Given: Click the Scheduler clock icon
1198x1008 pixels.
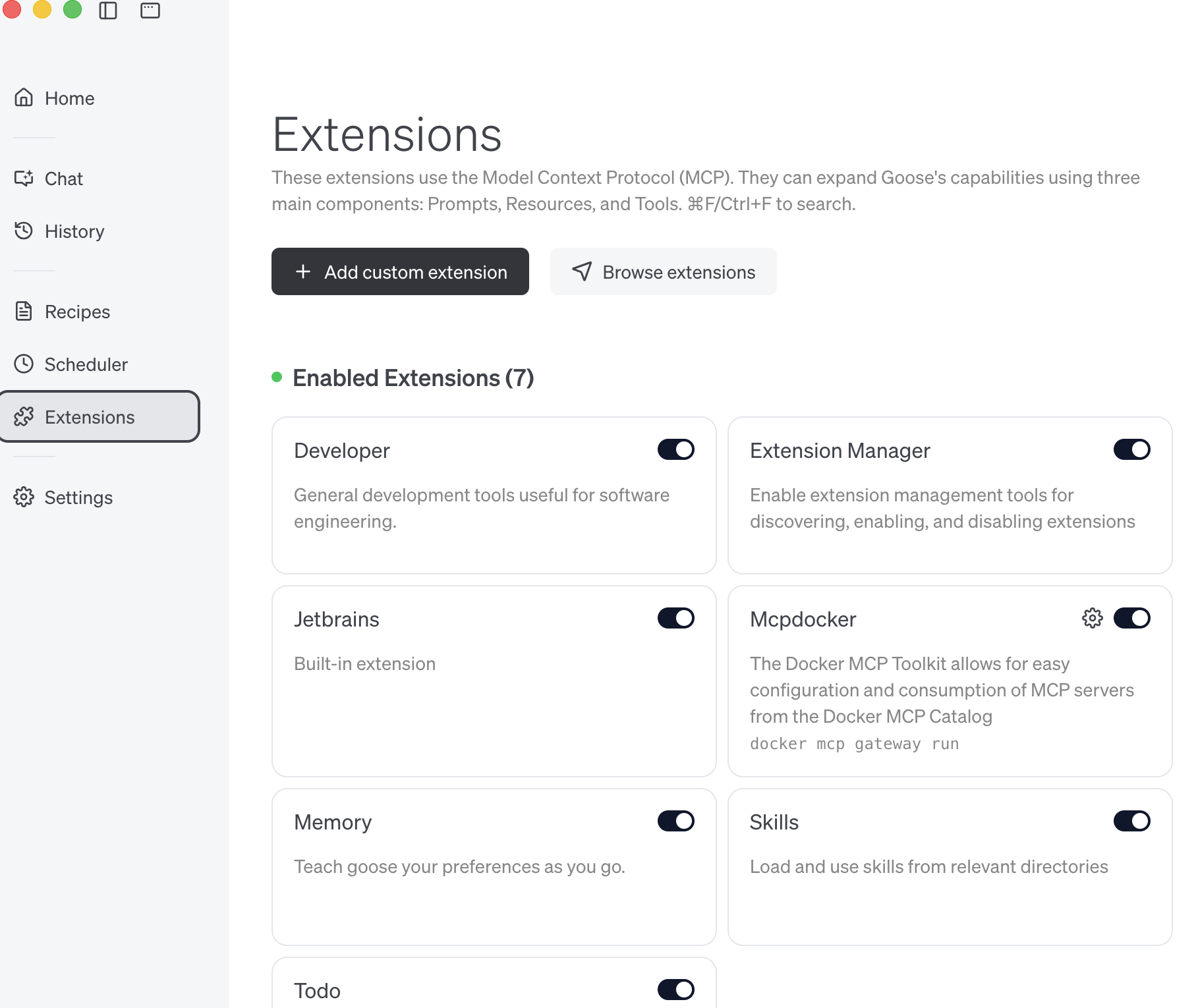Looking at the screenshot, I should [24, 364].
